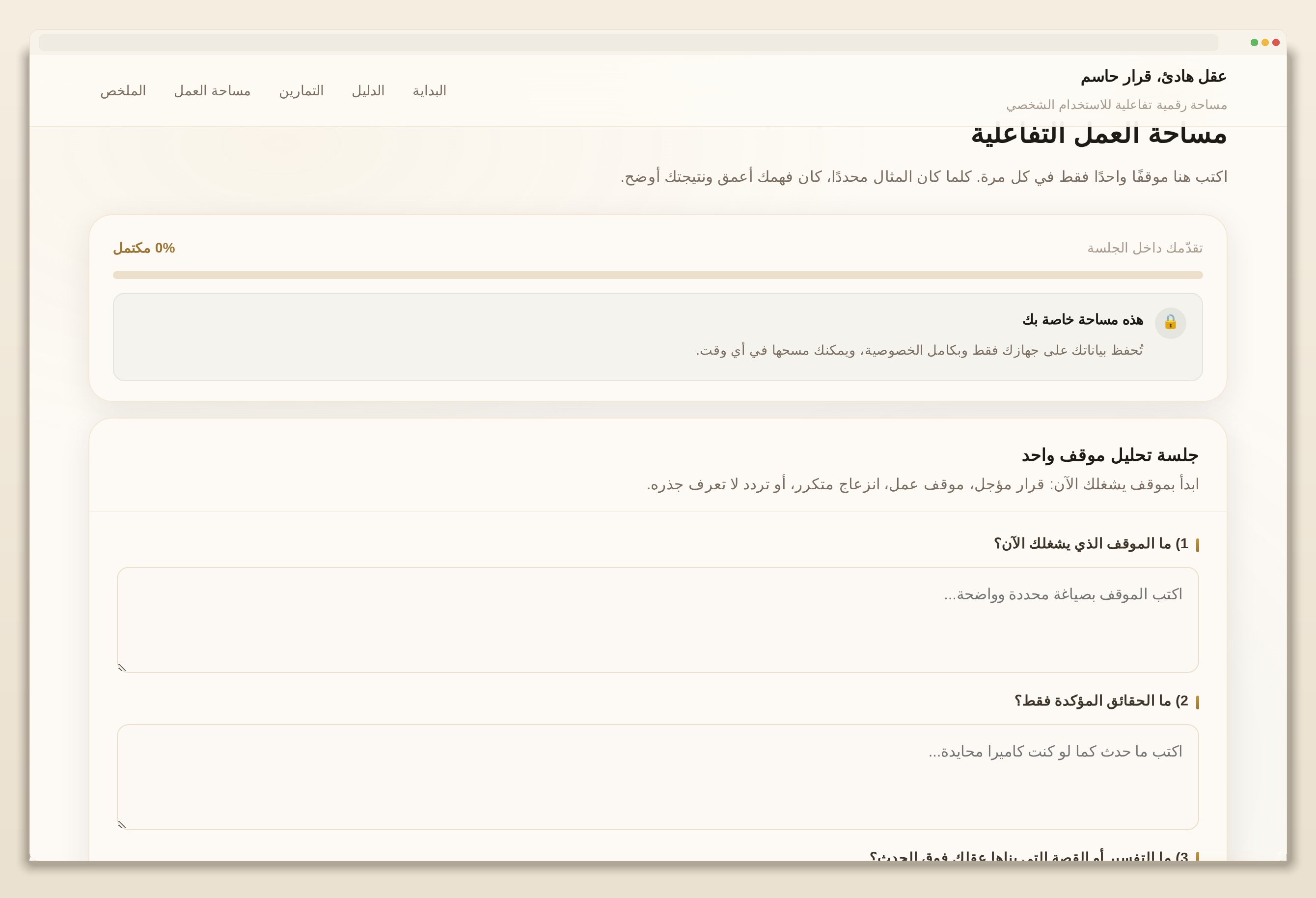Click the lock icon in the privacy notice

pos(1171,323)
